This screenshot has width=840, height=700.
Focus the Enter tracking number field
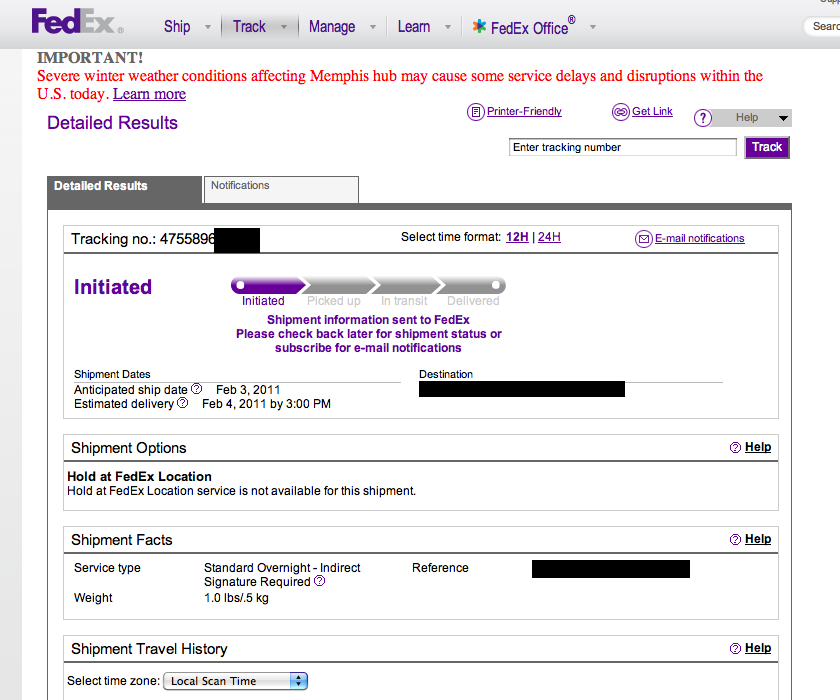coord(622,147)
